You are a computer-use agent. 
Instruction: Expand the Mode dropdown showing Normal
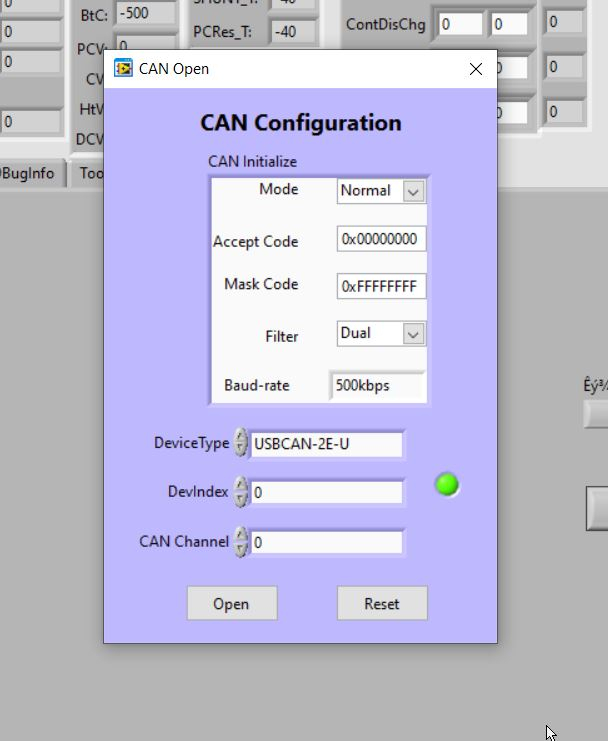click(x=414, y=191)
